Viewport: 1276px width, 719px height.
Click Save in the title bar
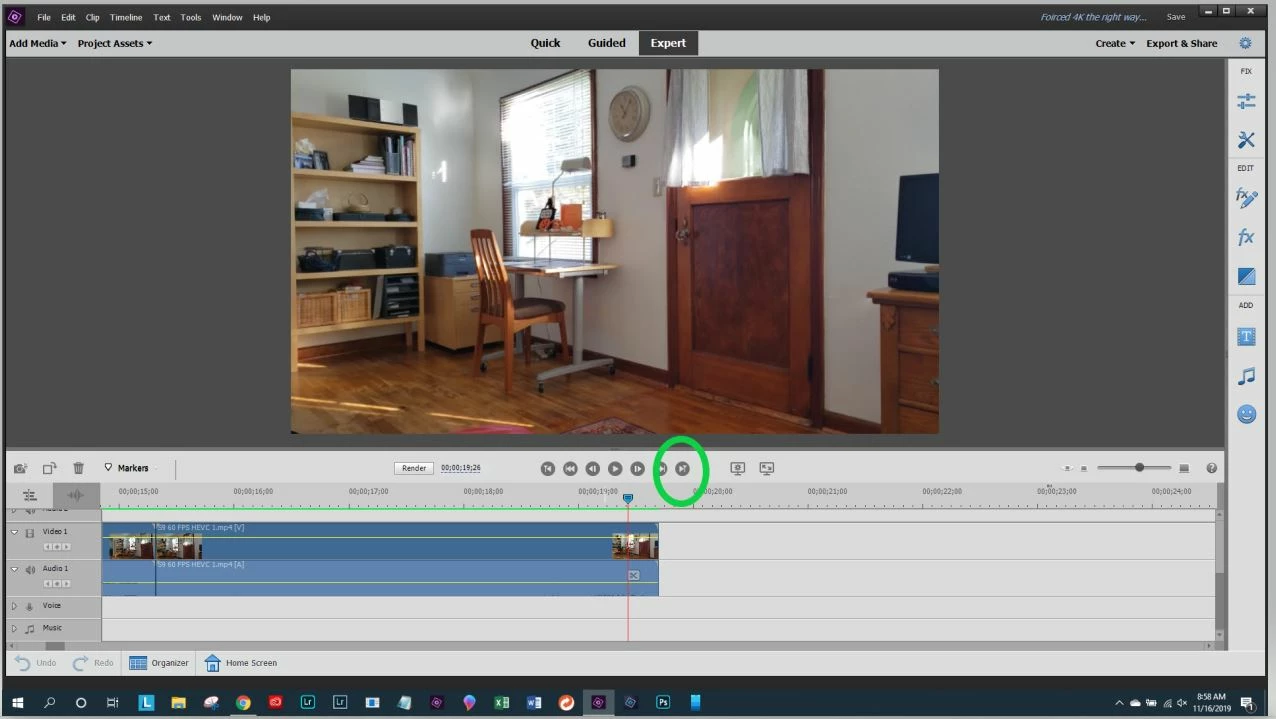pos(1176,17)
